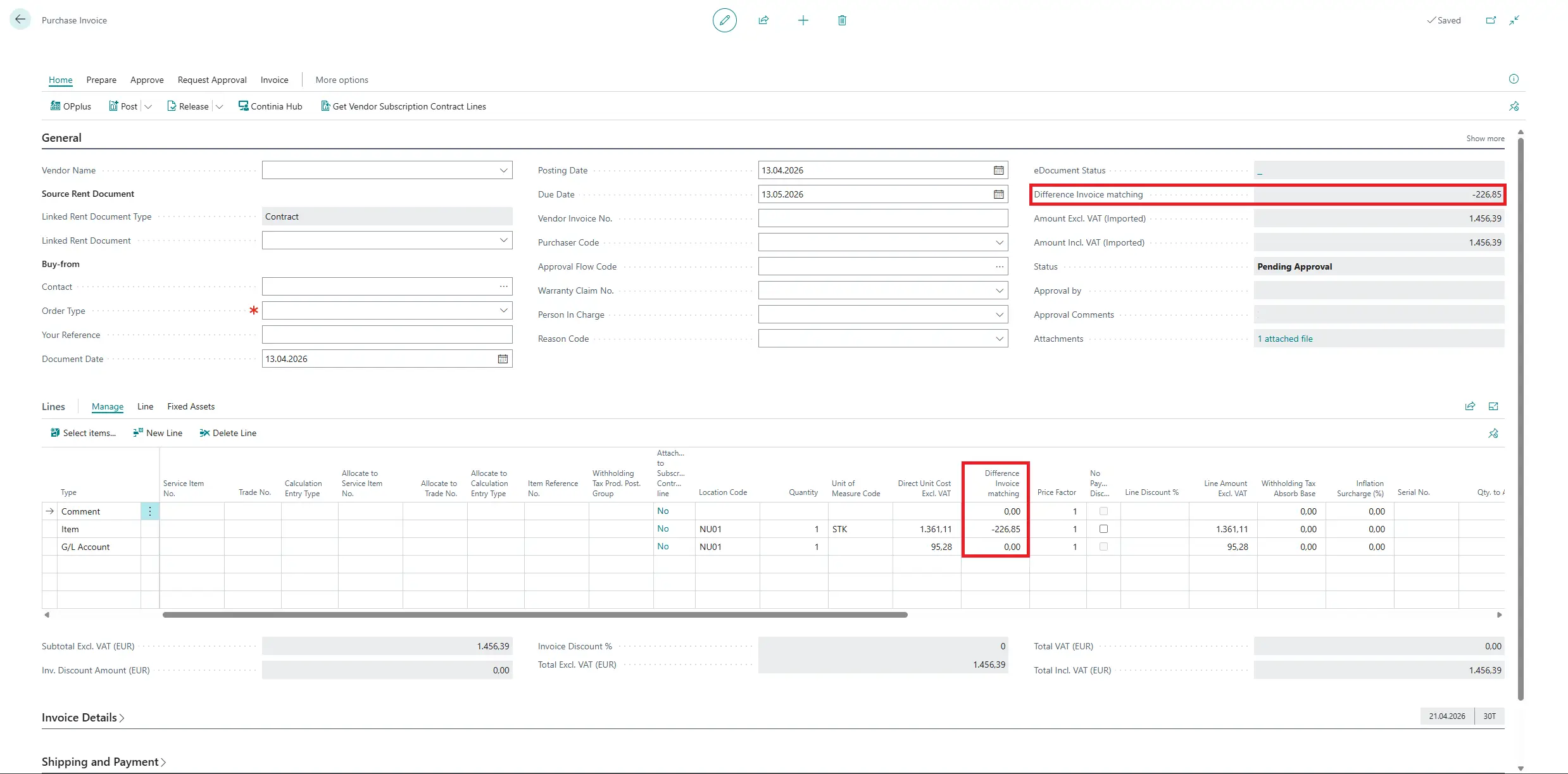1568x774 pixels.
Task: Post the purchase invoice
Action: coord(123,106)
